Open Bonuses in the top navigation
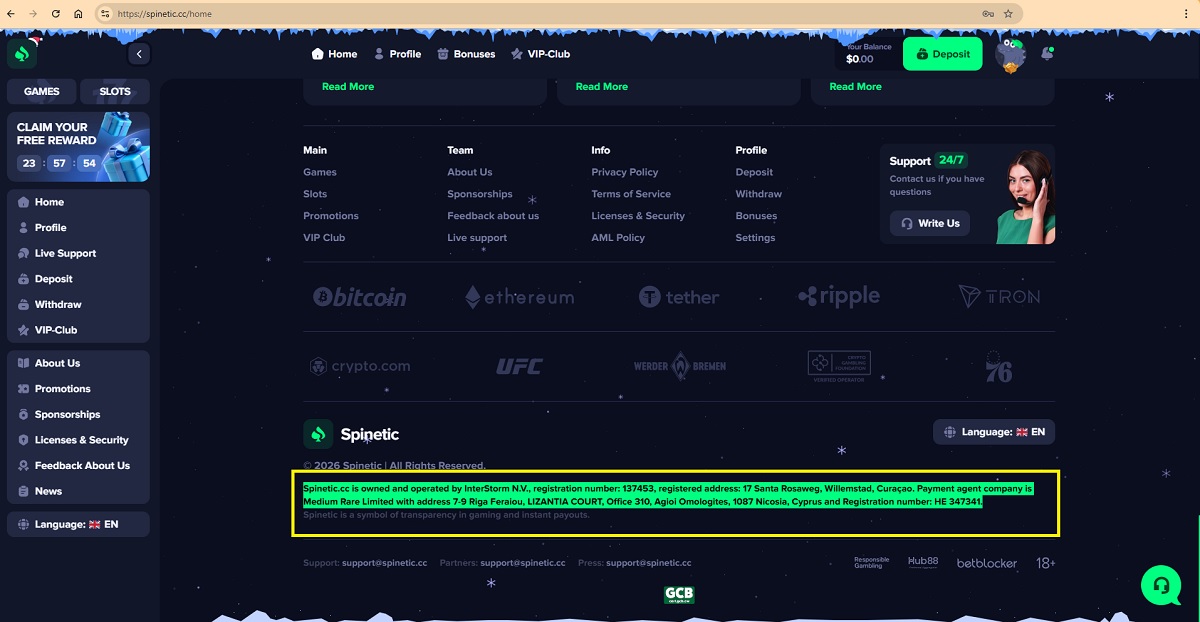The width and height of the screenshot is (1200, 622). [x=466, y=54]
